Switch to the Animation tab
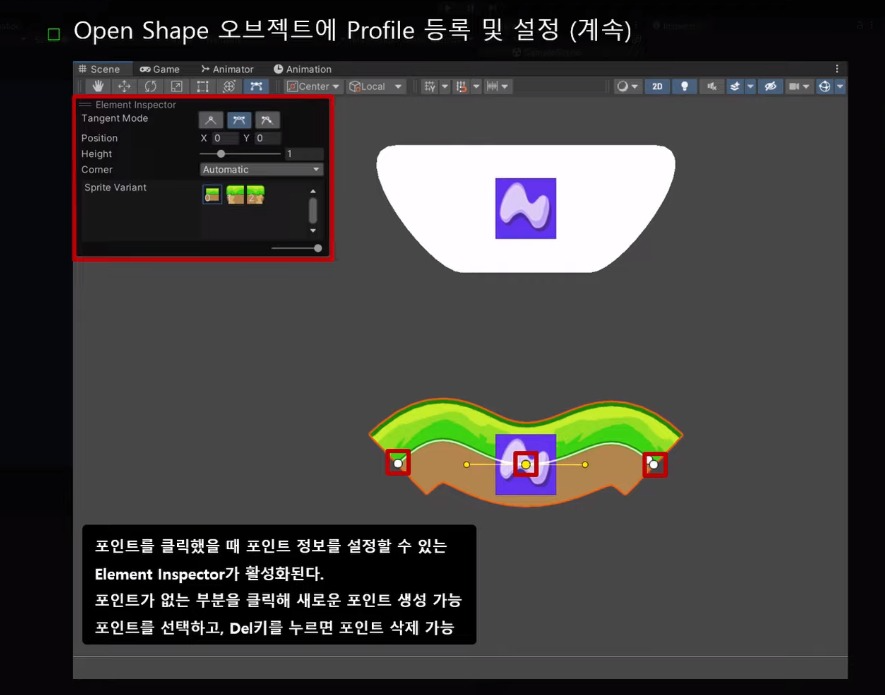This screenshot has width=885, height=695. tap(302, 68)
